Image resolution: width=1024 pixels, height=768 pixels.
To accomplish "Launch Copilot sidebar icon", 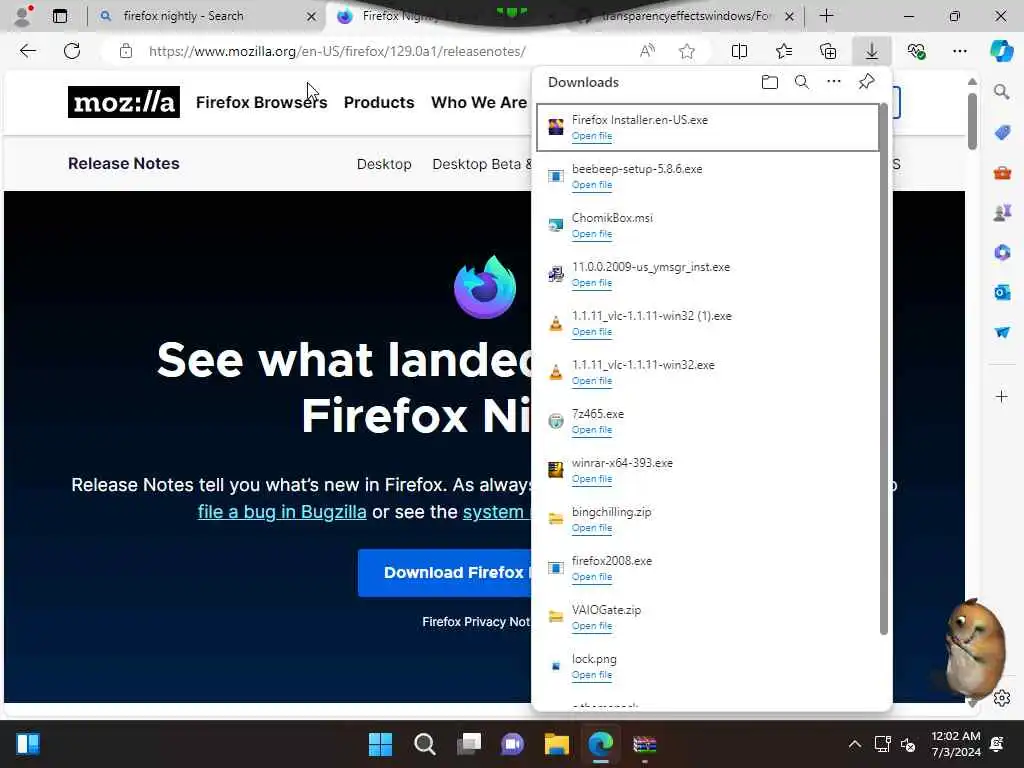I will pyautogui.click(x=1001, y=51).
